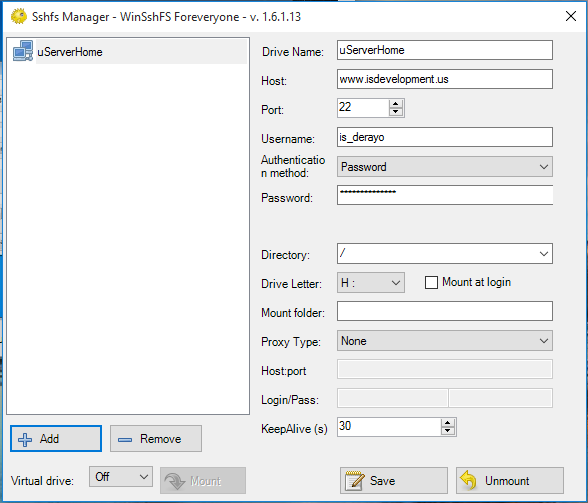
Task: Add a new drive with the Add button
Action: pos(56,438)
